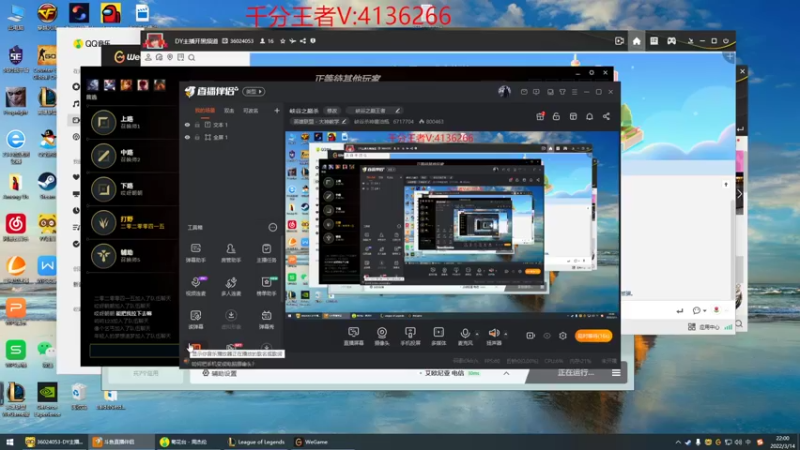
Task: Click 修改 button next to the room title
Action: [332, 111]
